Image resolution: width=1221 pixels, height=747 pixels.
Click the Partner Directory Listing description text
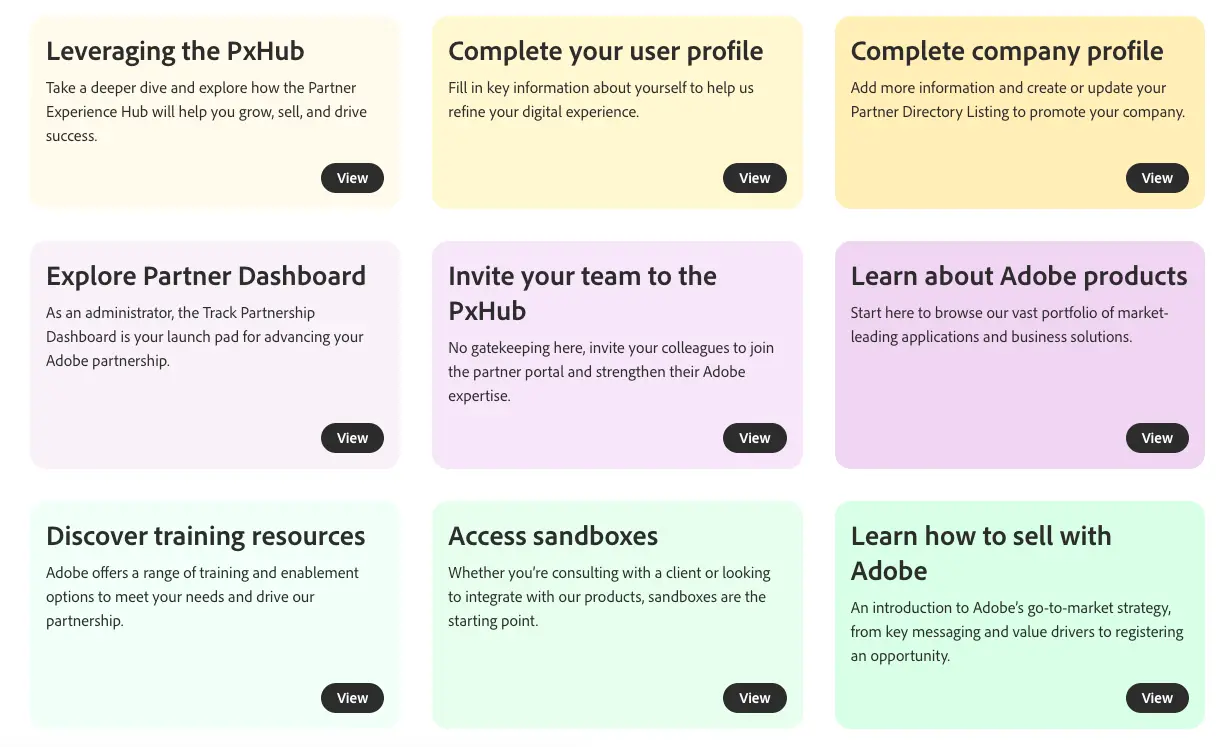click(1017, 100)
